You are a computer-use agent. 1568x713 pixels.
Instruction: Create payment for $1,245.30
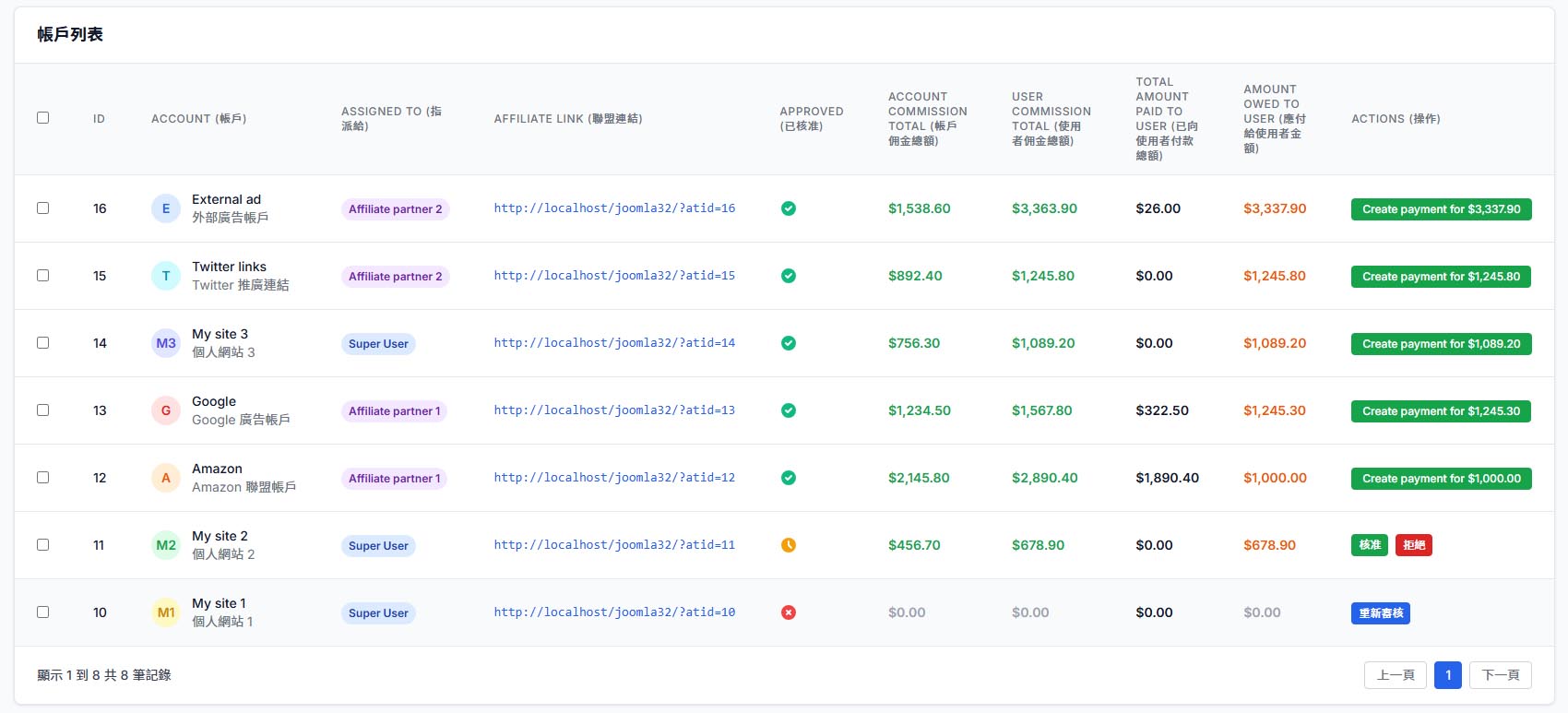point(1441,411)
